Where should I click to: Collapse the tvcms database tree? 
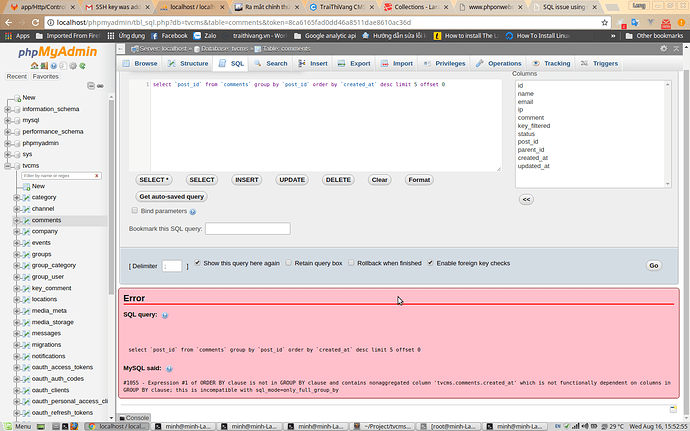click(8, 165)
